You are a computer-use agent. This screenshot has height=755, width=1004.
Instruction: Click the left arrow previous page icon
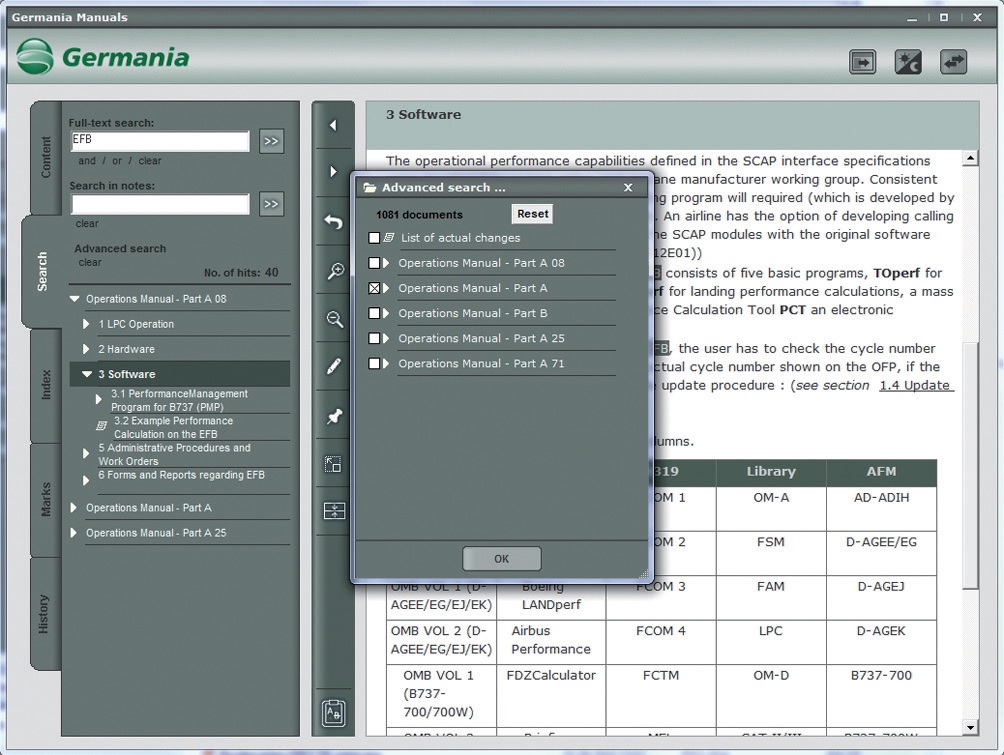pos(334,125)
